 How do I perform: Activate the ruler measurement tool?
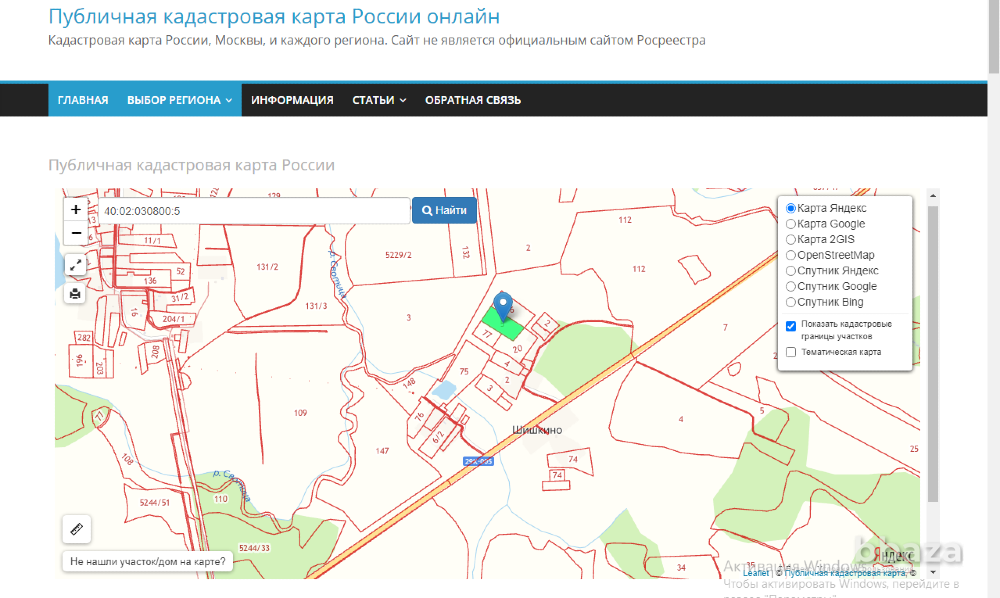point(76,529)
